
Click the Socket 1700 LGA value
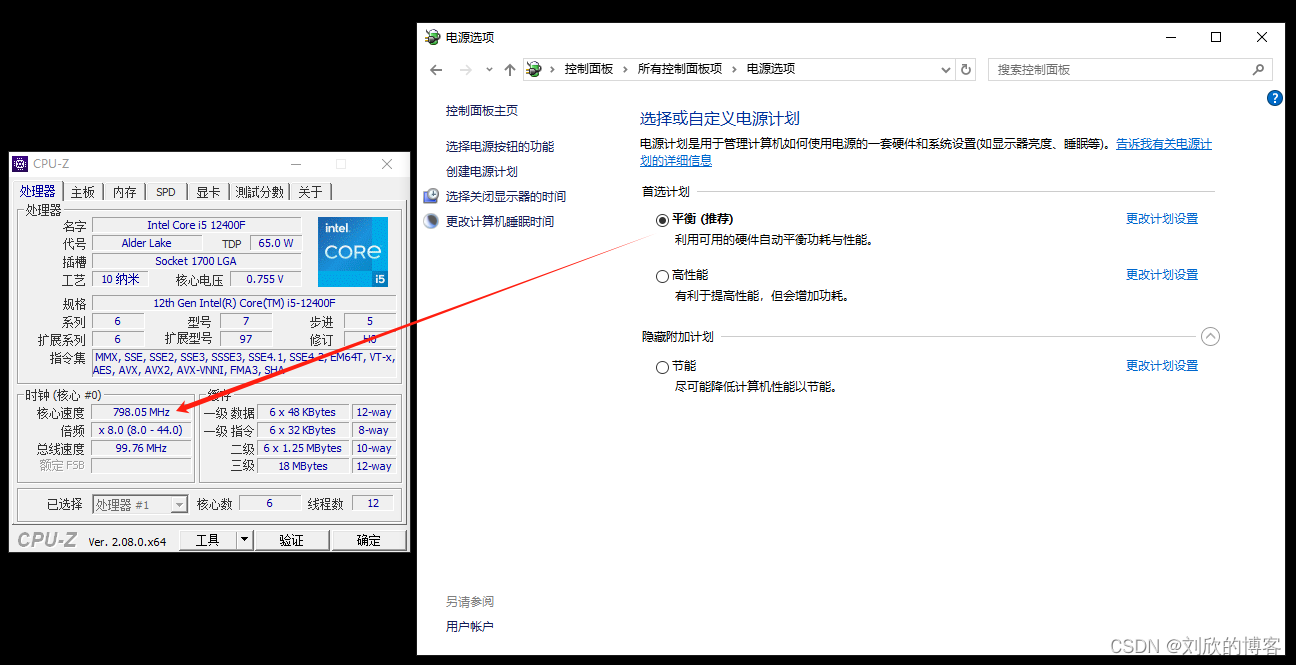pyautogui.click(x=196, y=261)
